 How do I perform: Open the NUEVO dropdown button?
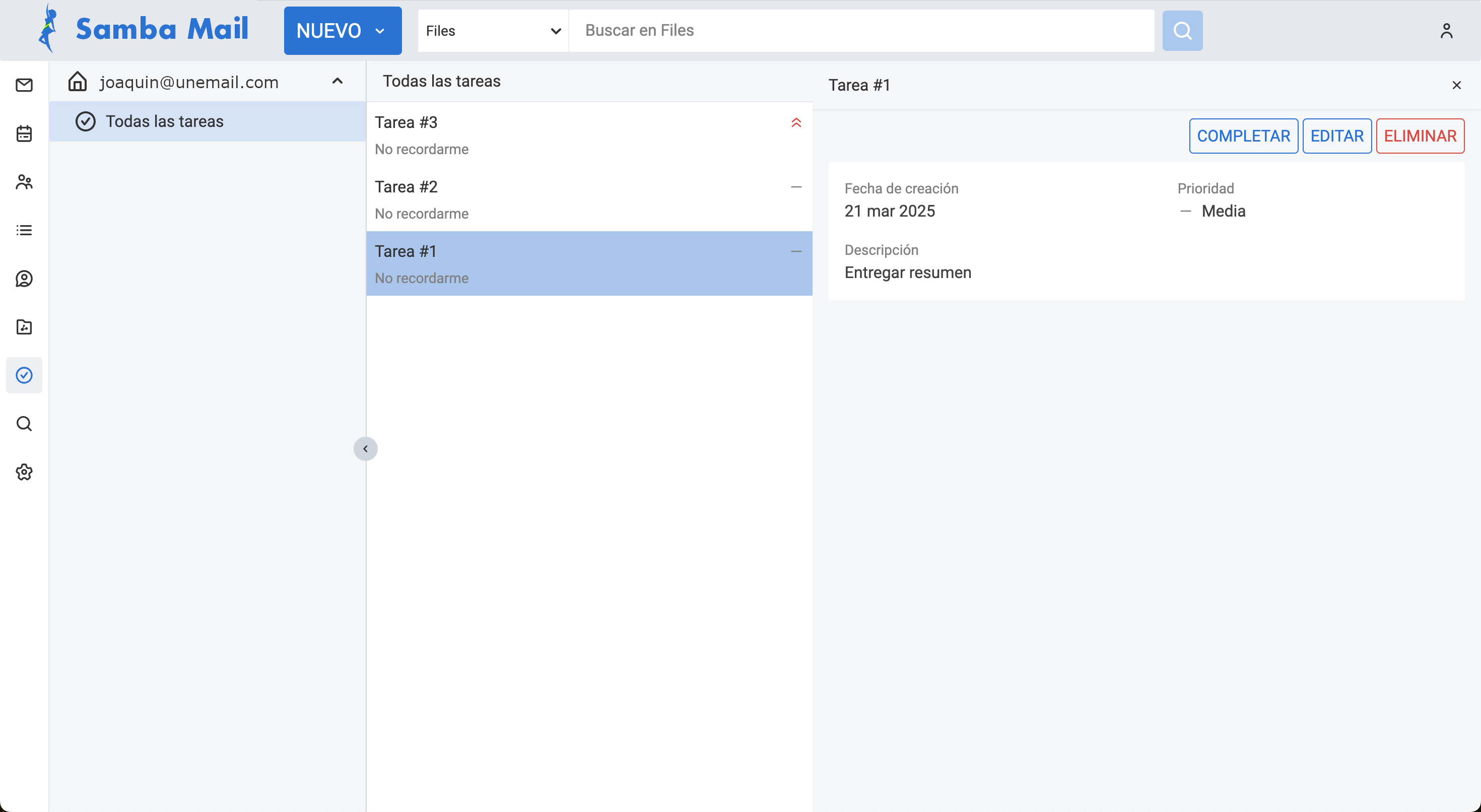pos(343,31)
